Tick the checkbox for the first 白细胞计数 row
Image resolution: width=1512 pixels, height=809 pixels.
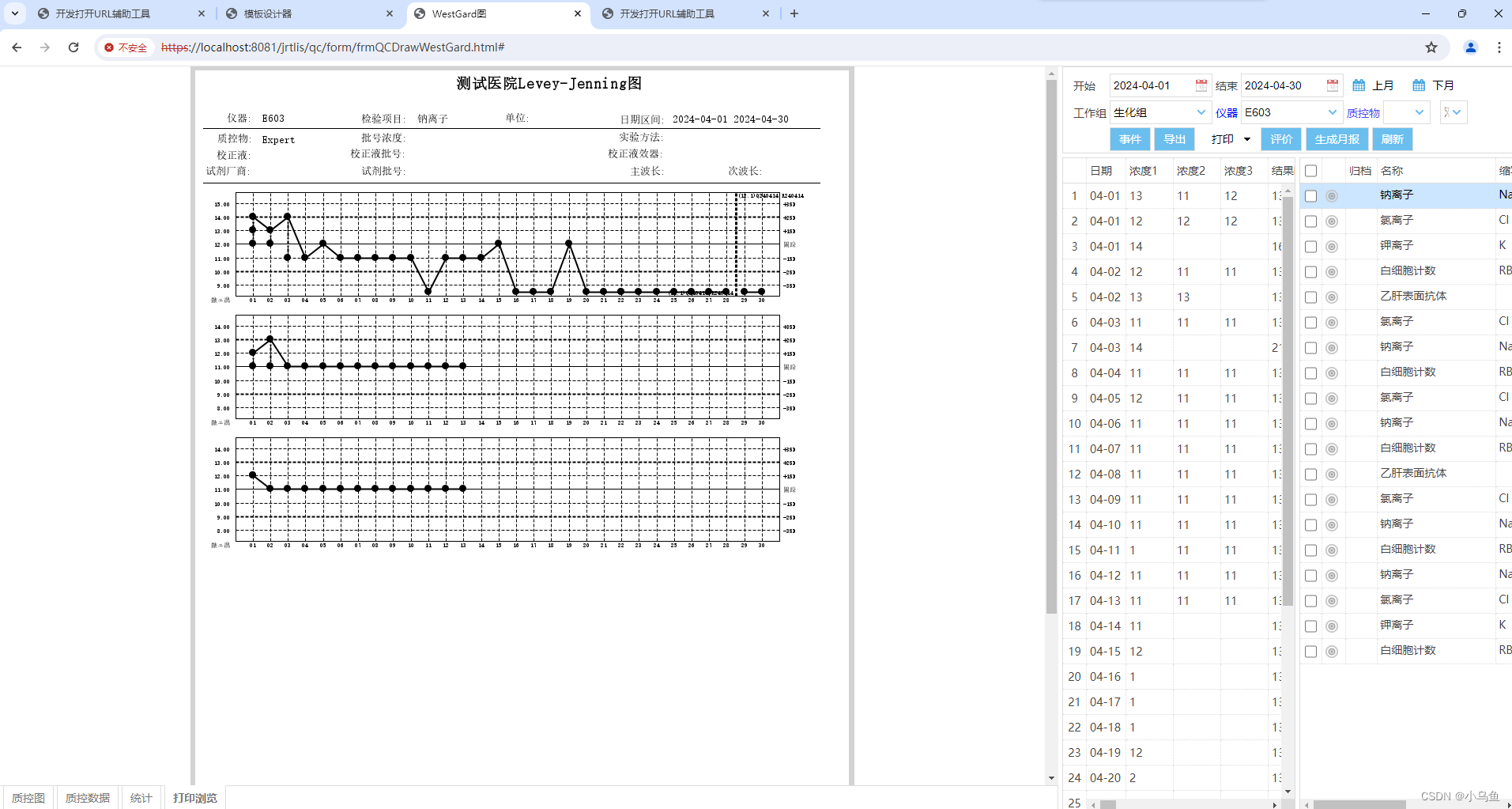click(1310, 272)
